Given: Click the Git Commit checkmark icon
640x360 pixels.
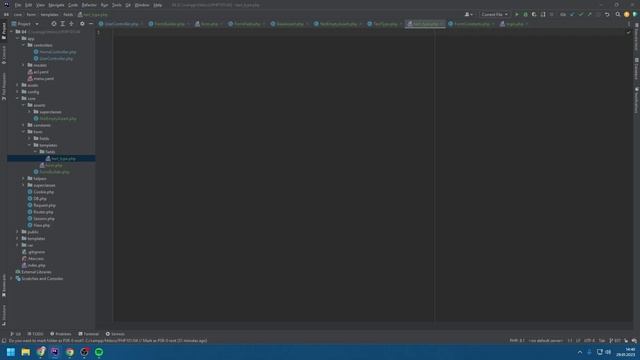Looking at the screenshot, I should pyautogui.click(x=580, y=14).
